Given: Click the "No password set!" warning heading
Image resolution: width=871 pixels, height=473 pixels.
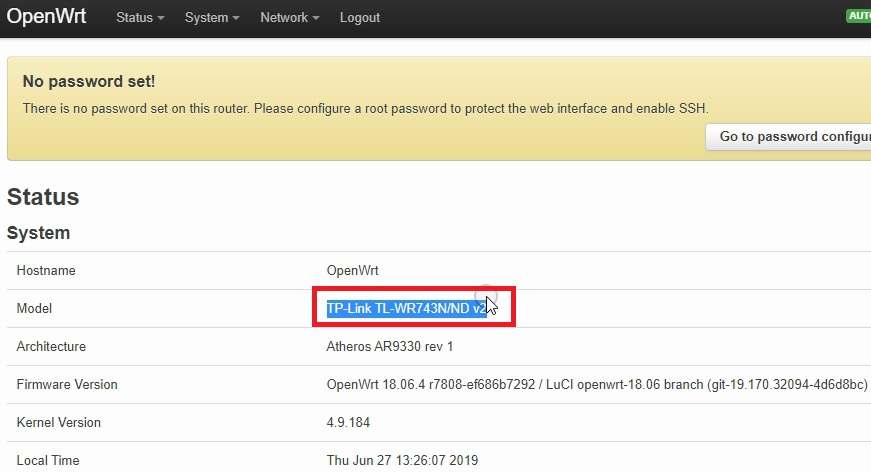Looking at the screenshot, I should 89,81.
